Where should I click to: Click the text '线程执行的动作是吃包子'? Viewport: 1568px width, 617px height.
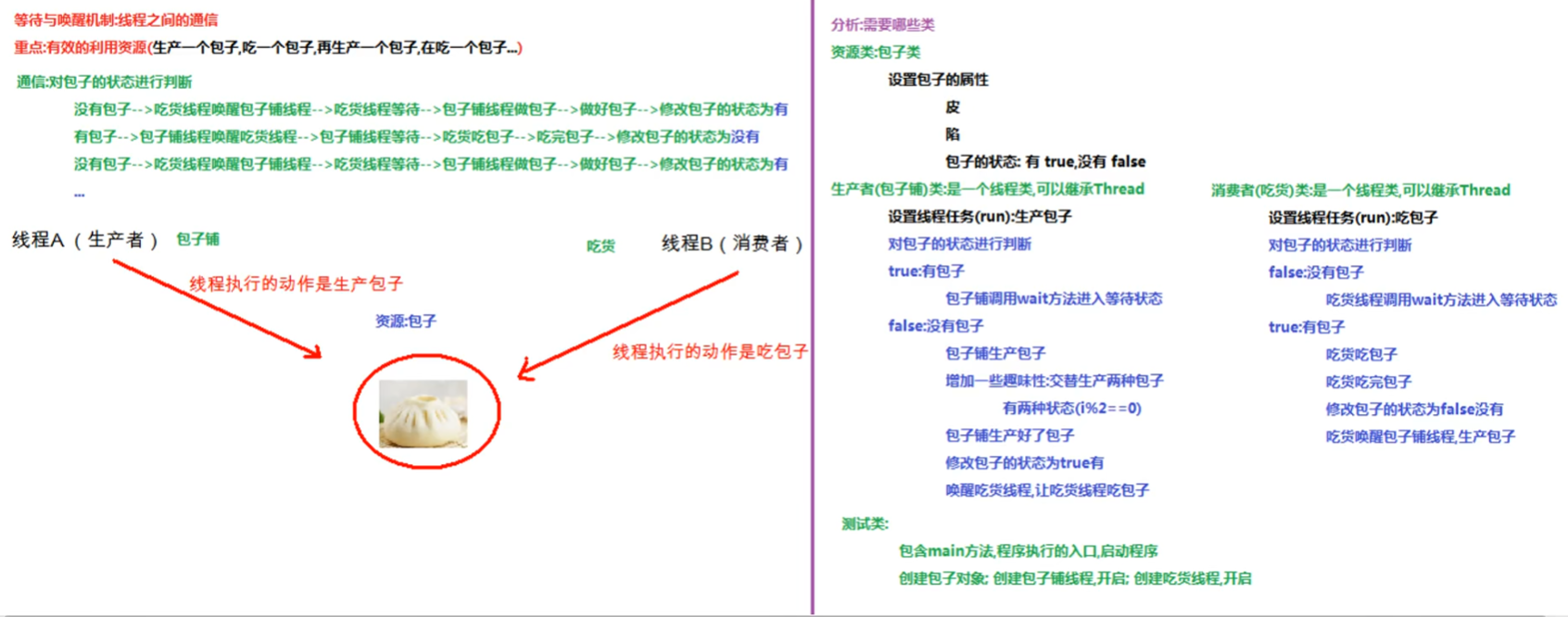click(710, 351)
